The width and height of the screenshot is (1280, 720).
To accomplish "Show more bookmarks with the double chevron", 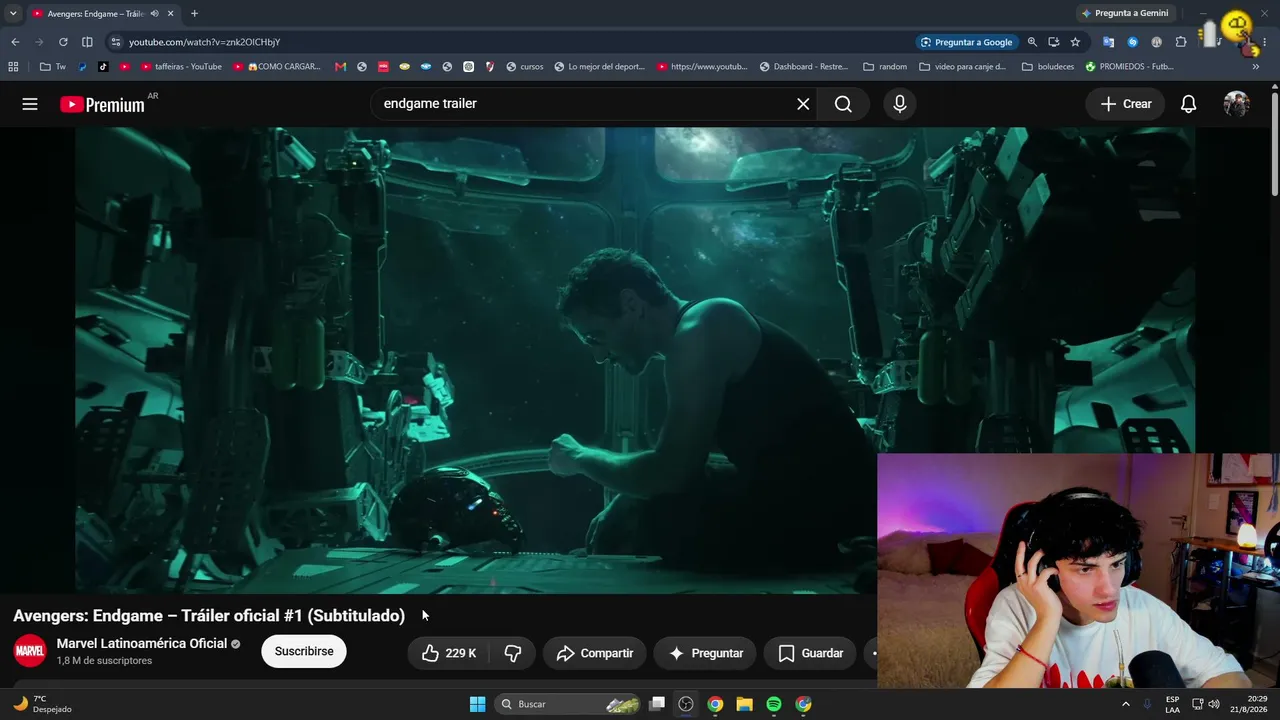I will point(1256,67).
